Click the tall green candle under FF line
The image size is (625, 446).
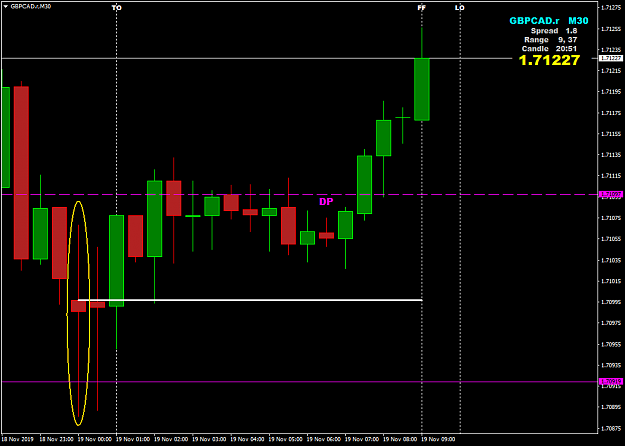click(422, 89)
